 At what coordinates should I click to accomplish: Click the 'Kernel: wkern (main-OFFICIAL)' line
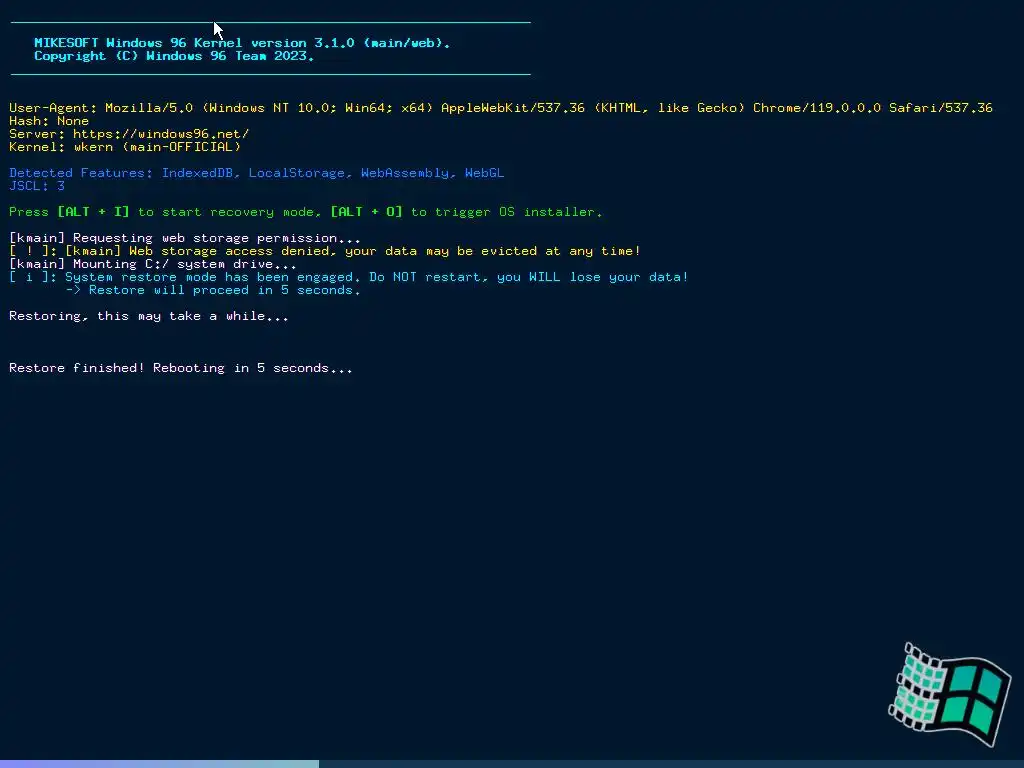point(125,147)
